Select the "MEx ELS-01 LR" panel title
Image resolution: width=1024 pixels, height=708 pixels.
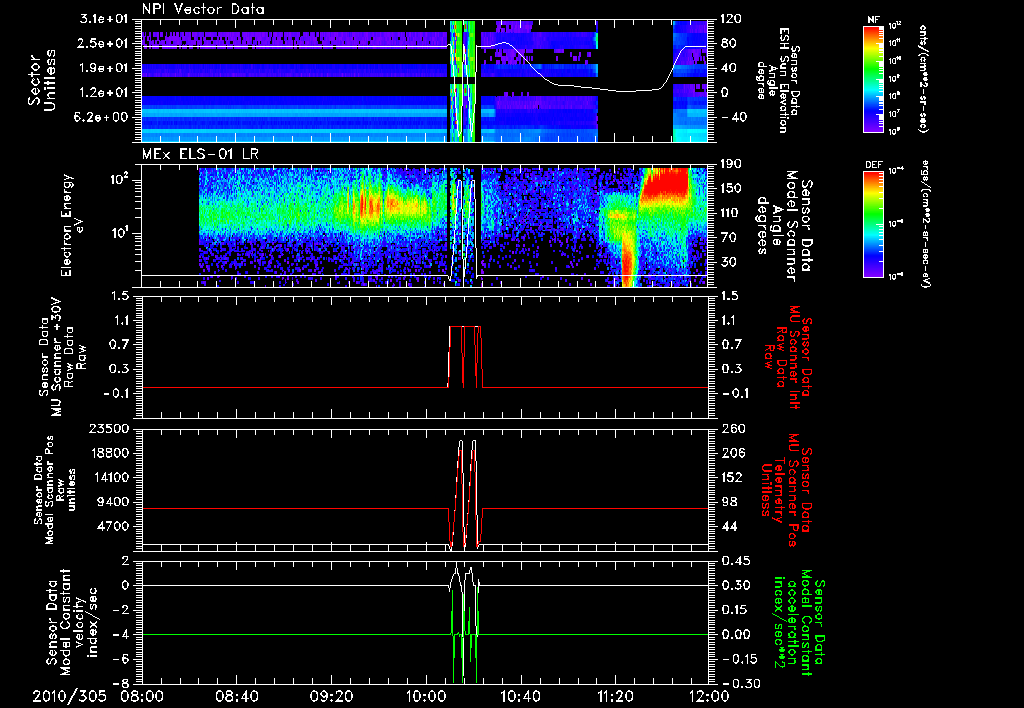(198, 155)
